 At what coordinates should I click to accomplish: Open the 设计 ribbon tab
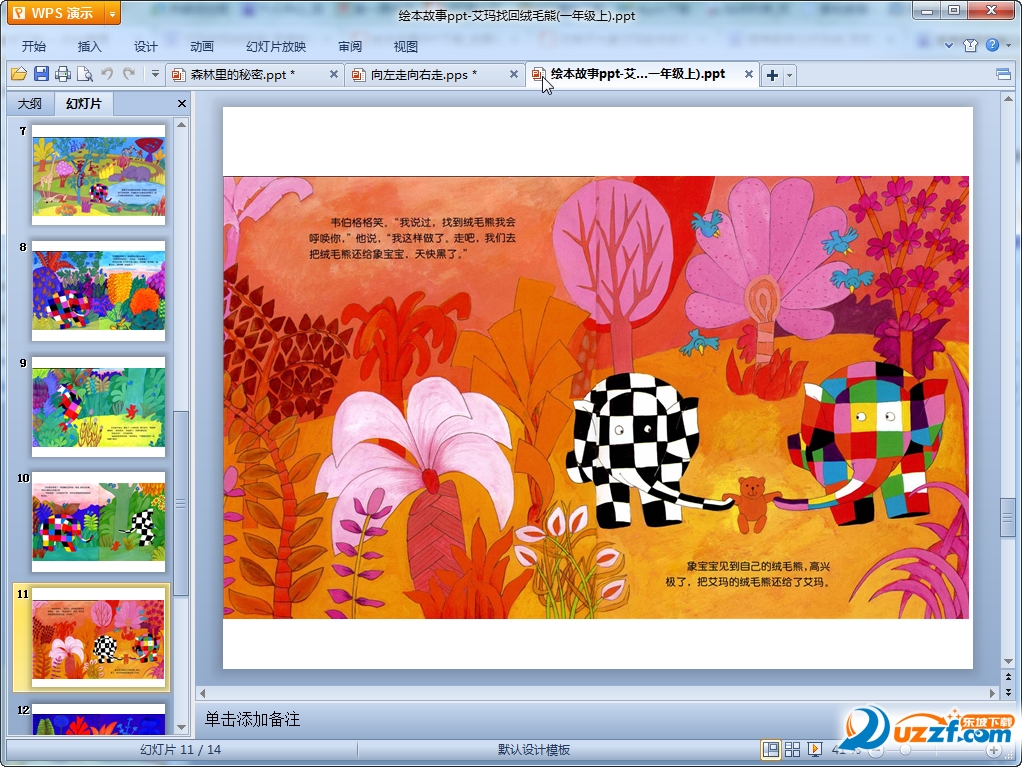tap(146, 46)
